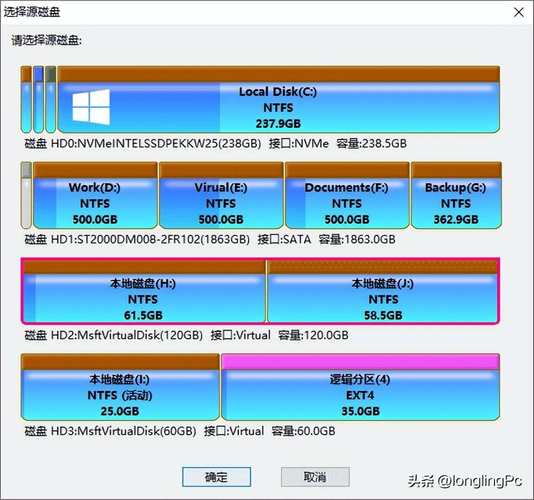Click the Windows logo on the C: partition
Image resolution: width=534 pixels, height=500 pixels.
click(91, 107)
